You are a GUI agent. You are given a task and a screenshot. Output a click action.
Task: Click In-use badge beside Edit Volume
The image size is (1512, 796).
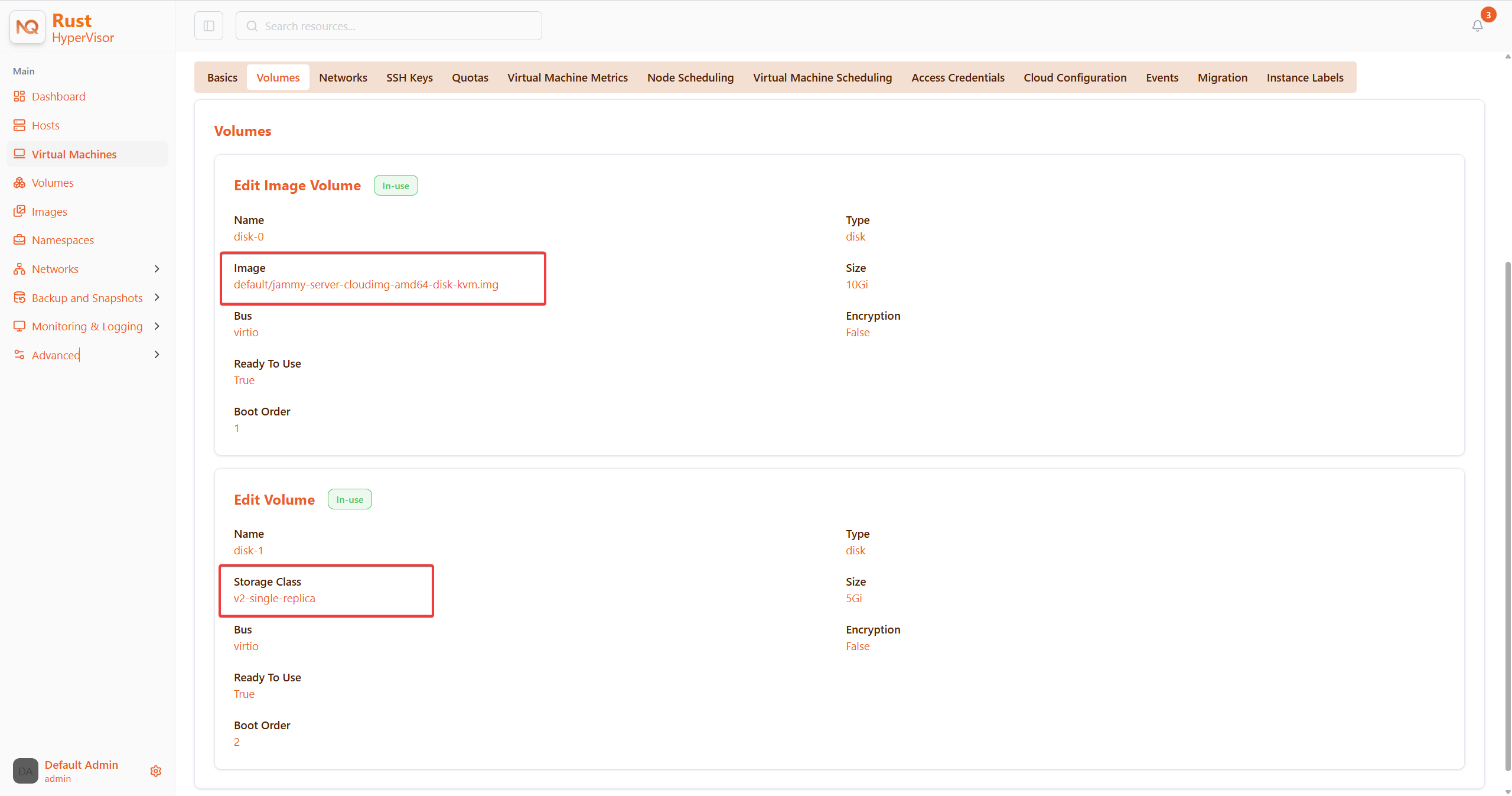[350, 499]
